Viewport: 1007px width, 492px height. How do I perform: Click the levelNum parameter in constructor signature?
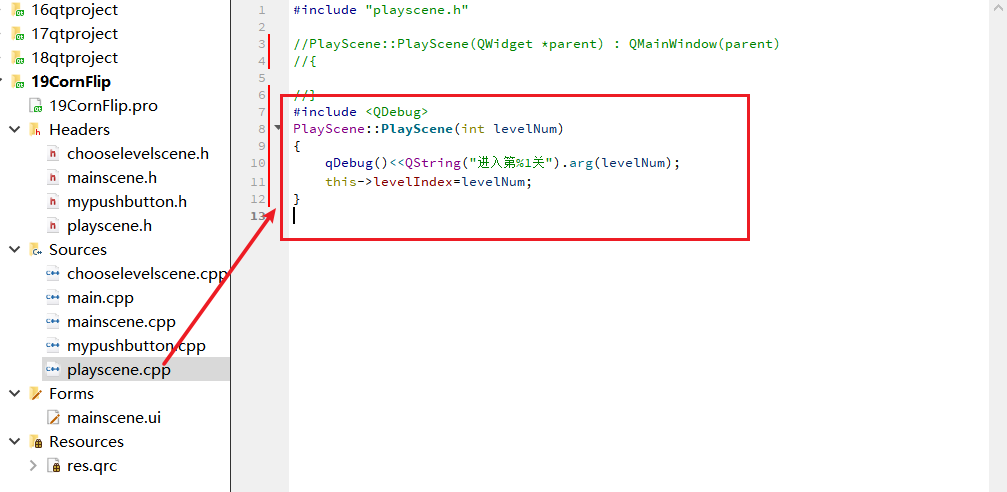click(524, 129)
